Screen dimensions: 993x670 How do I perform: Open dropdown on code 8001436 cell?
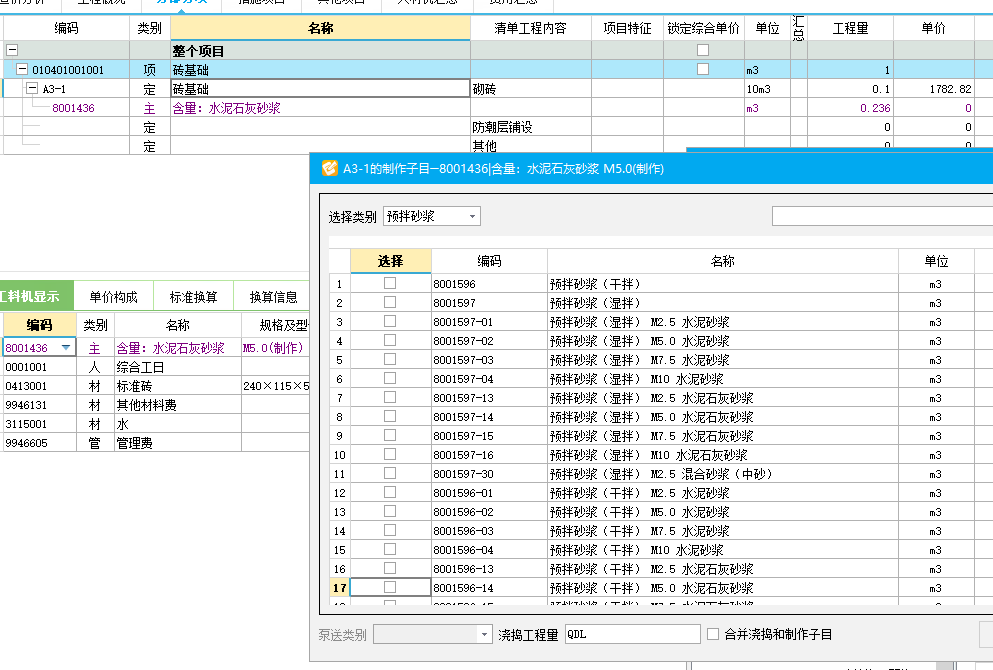pyautogui.click(x=66, y=348)
